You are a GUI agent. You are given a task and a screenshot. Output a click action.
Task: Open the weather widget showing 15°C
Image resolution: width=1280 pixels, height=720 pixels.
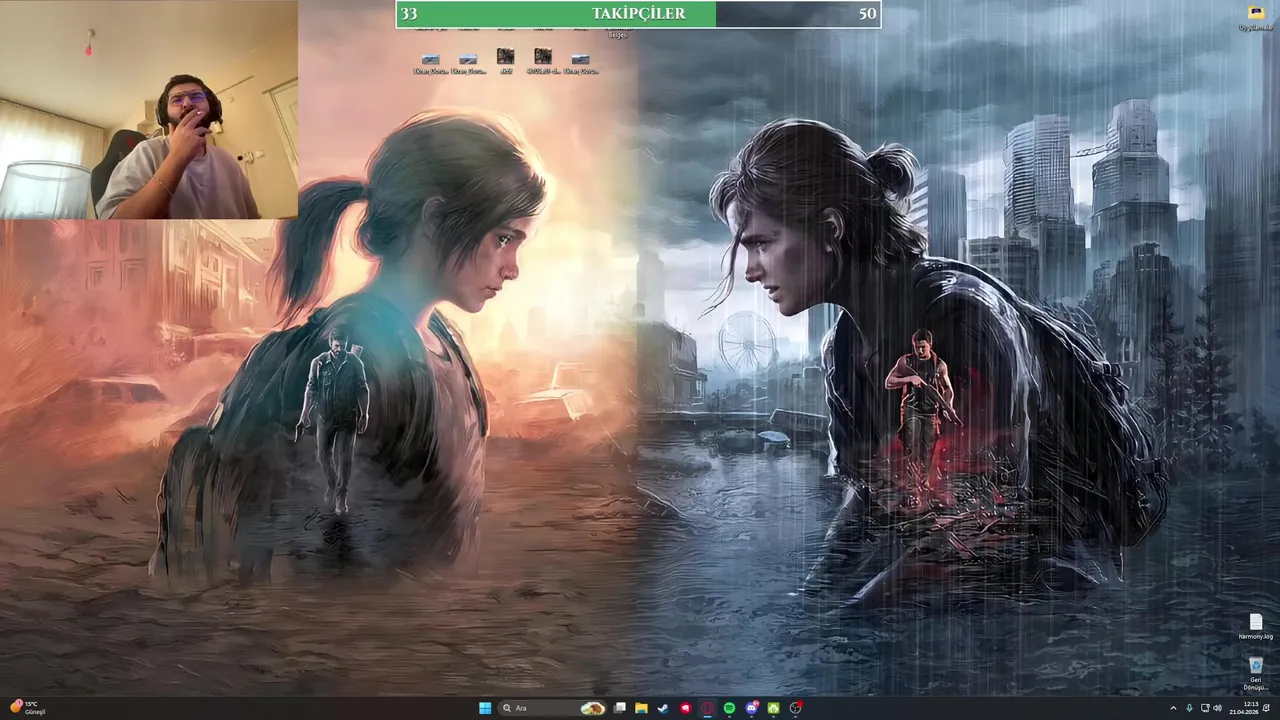(27, 708)
